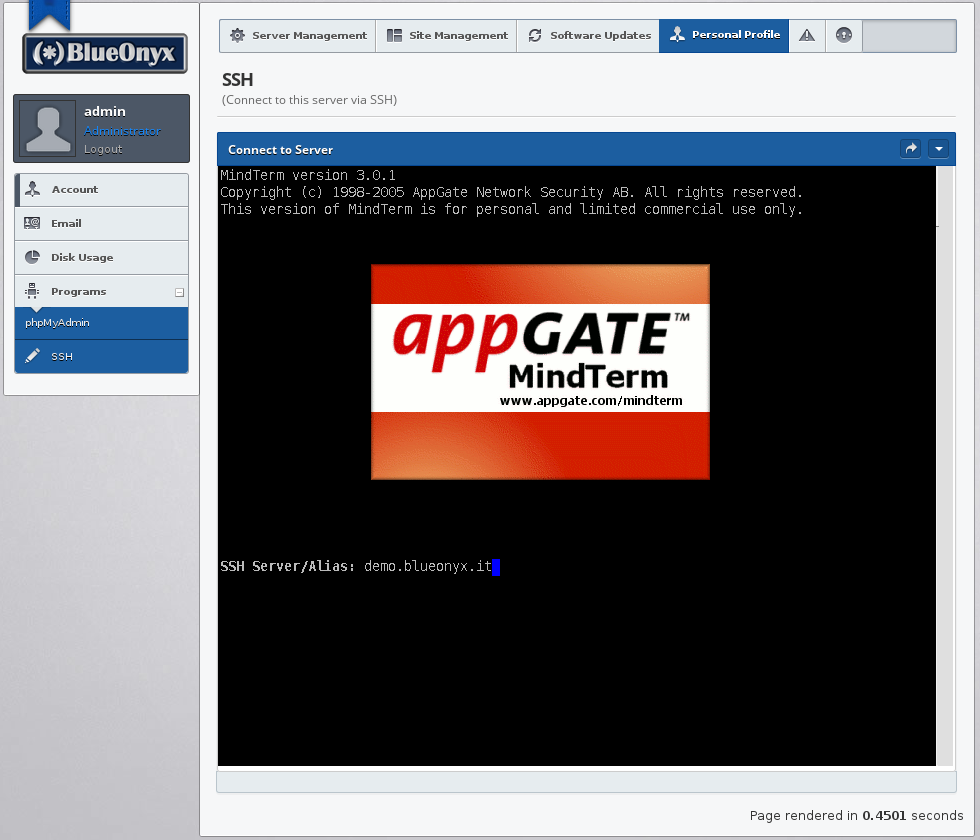Open phpMyAdmin from Programs submenu
This screenshot has width=980, height=840.
tap(101, 323)
